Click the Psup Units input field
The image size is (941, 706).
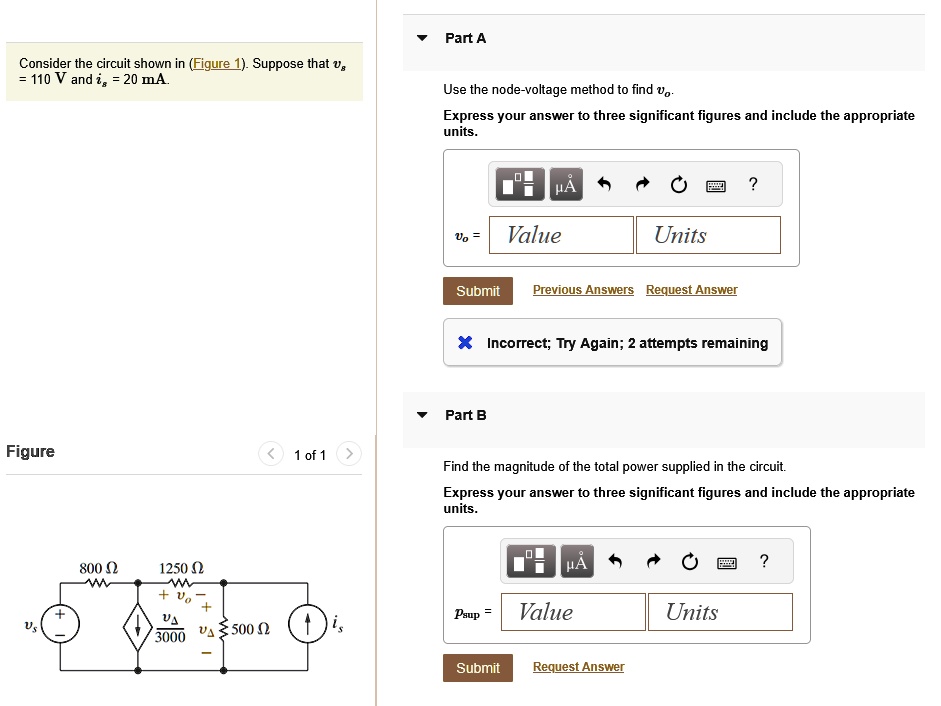pyautogui.click(x=720, y=612)
